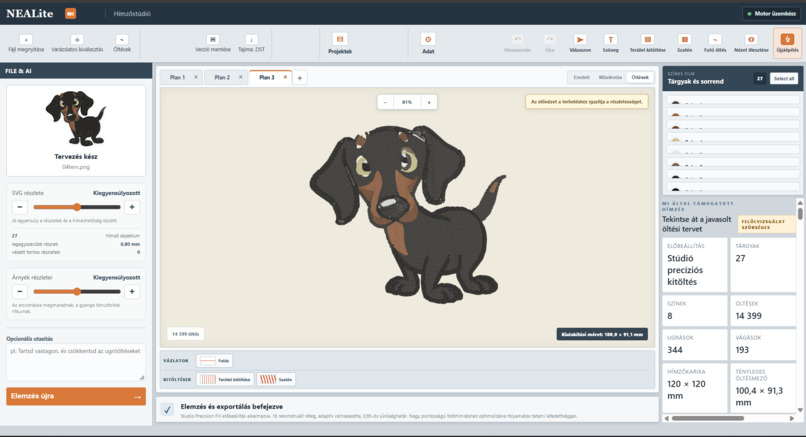
Task: Click the Hímzőstúdió header label
Action: 132,14
